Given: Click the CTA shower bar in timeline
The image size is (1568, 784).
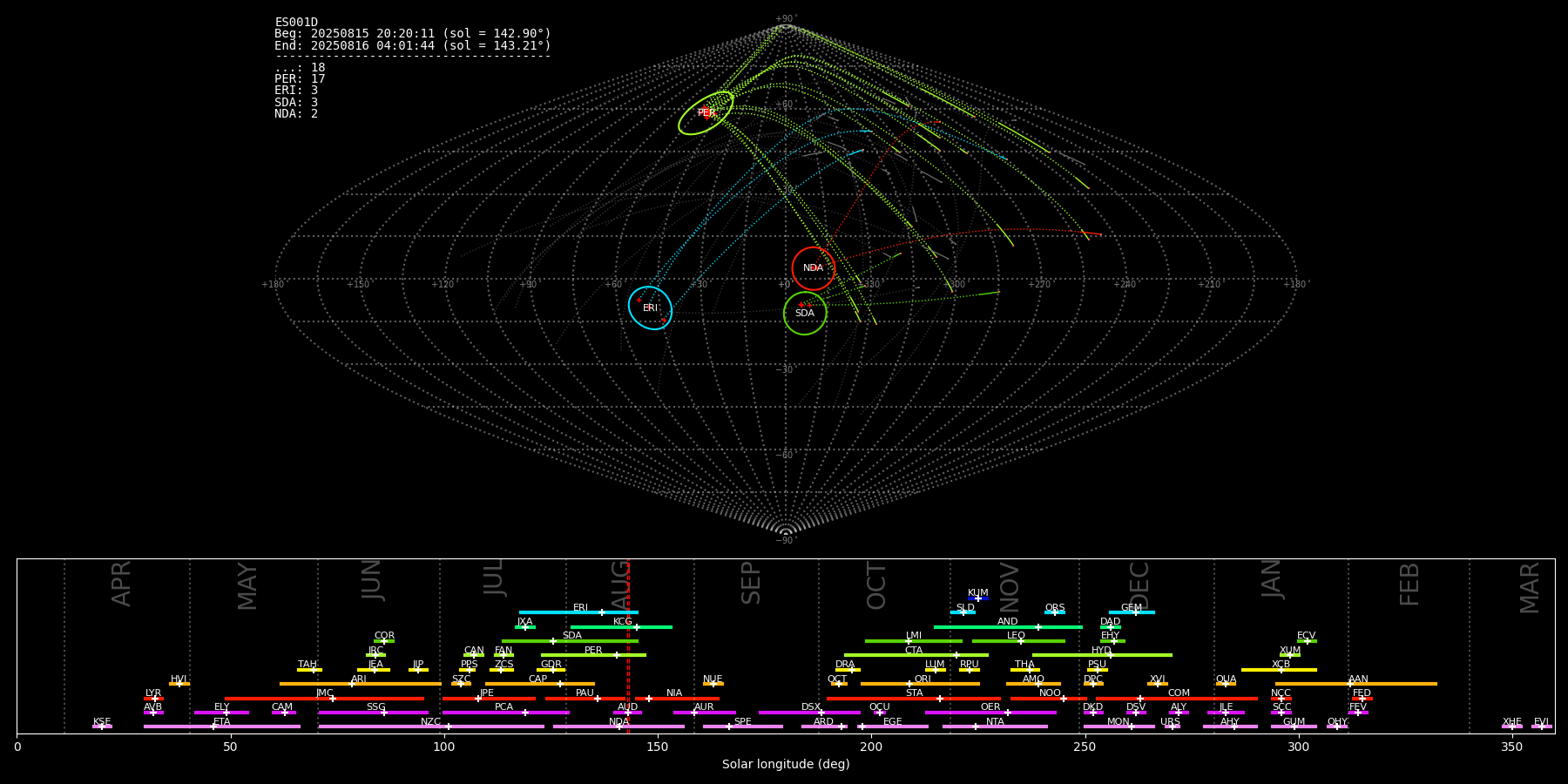Looking at the screenshot, I should coord(916,655).
